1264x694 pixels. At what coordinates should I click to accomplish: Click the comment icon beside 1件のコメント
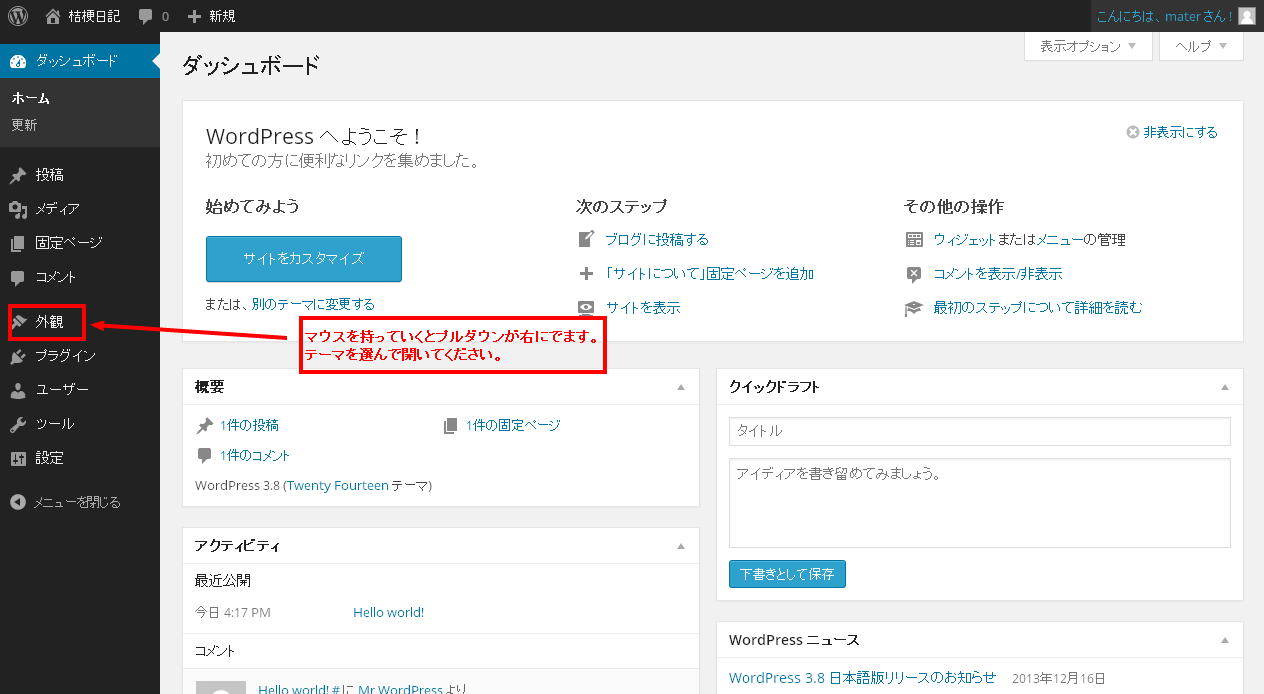pyautogui.click(x=205, y=455)
